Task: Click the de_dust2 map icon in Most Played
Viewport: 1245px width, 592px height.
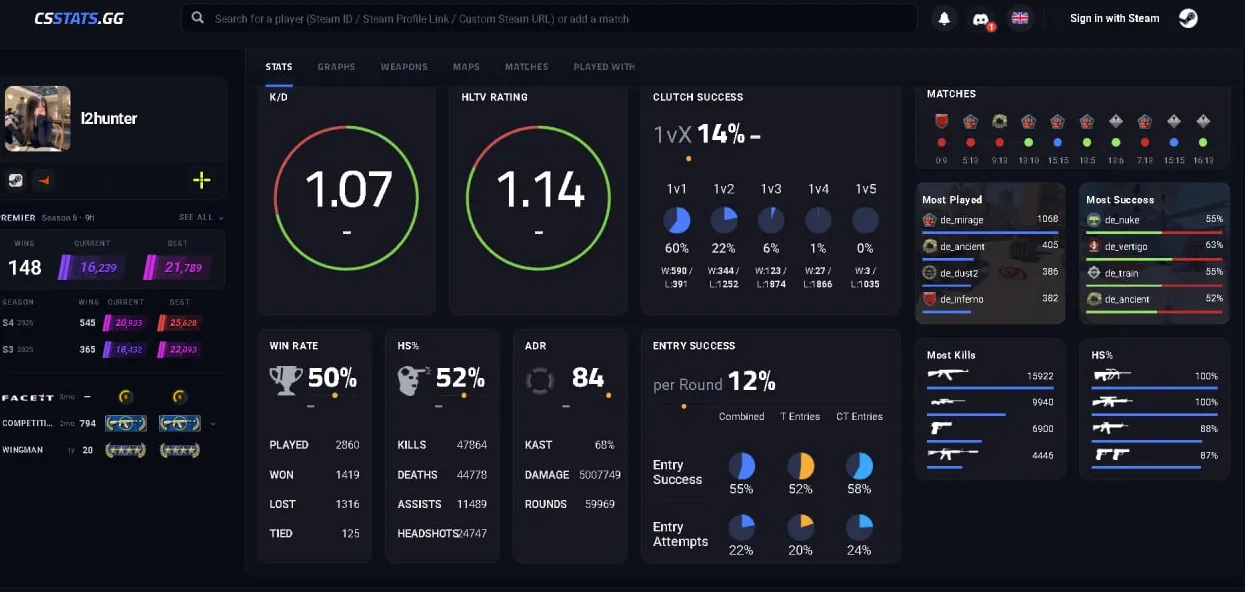Action: 929,272
